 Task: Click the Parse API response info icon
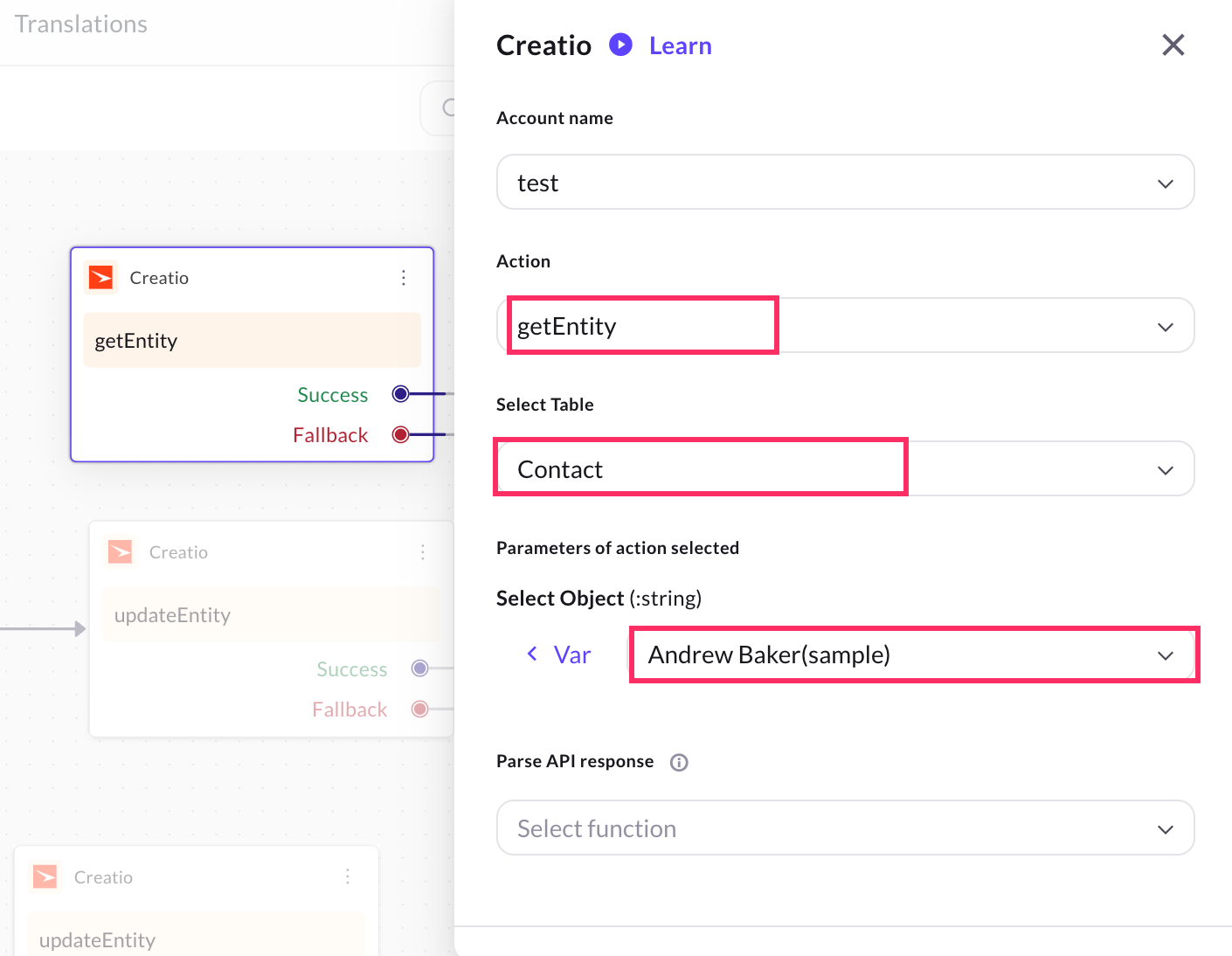[679, 762]
